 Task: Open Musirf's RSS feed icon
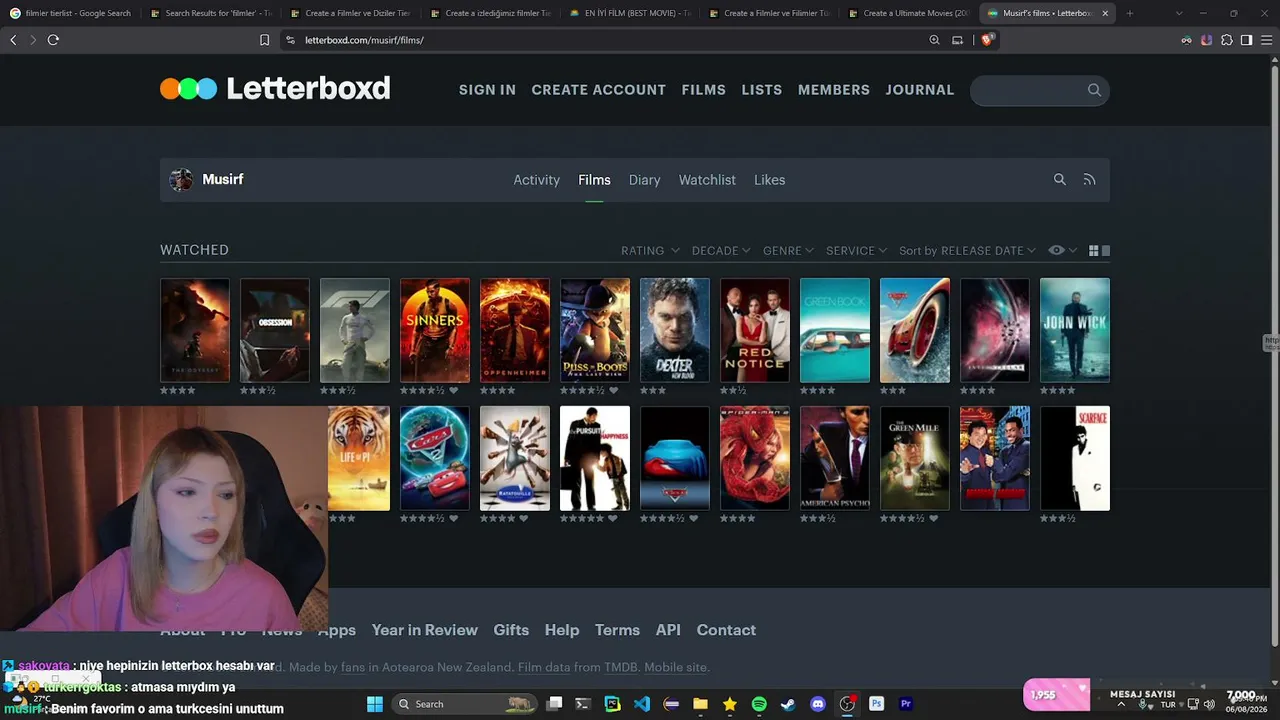pyautogui.click(x=1089, y=180)
